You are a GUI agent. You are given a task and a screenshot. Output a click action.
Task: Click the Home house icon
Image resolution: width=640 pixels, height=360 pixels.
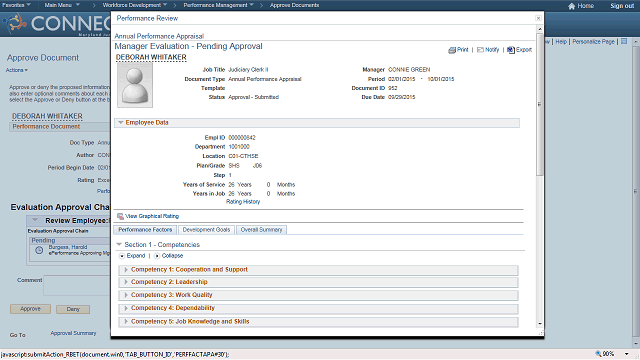click(571, 6)
